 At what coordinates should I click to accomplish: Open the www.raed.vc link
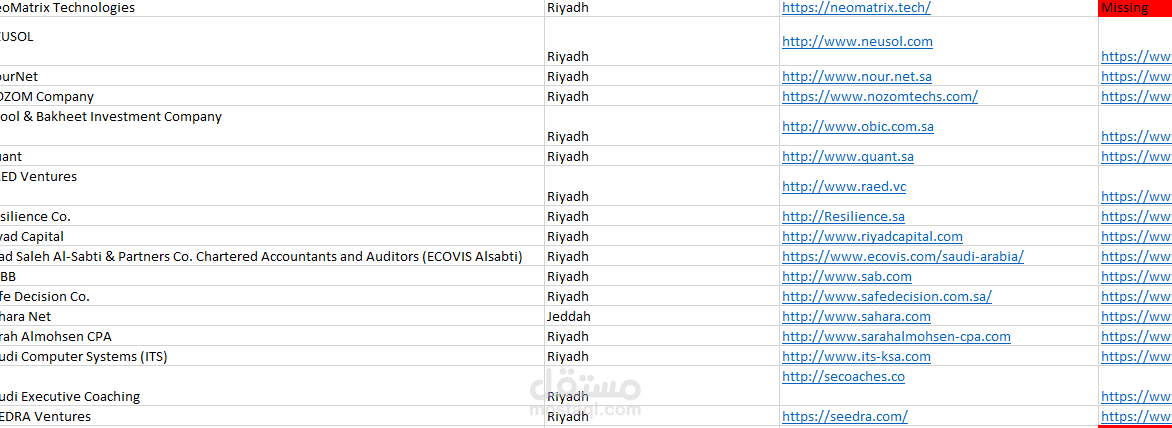844,186
